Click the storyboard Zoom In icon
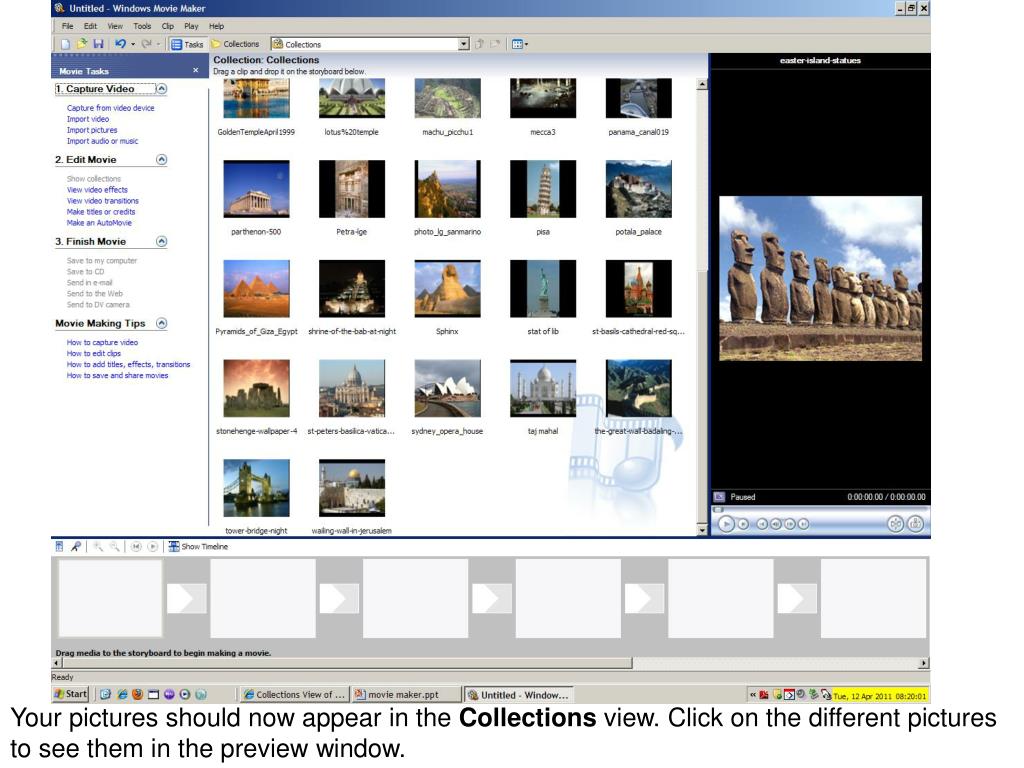The image size is (1024, 768). coord(98,547)
